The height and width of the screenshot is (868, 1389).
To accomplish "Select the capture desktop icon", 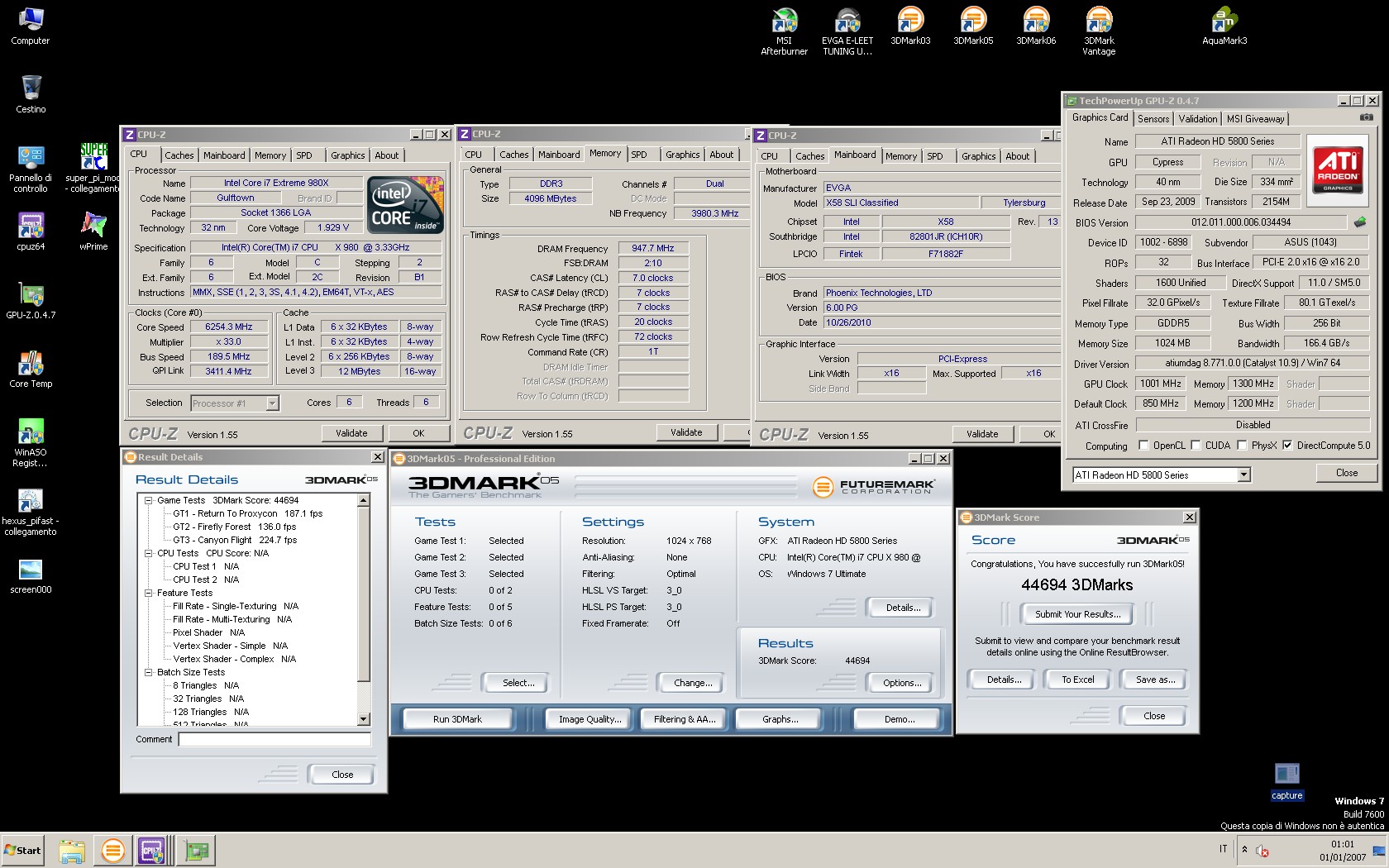I will [1287, 781].
